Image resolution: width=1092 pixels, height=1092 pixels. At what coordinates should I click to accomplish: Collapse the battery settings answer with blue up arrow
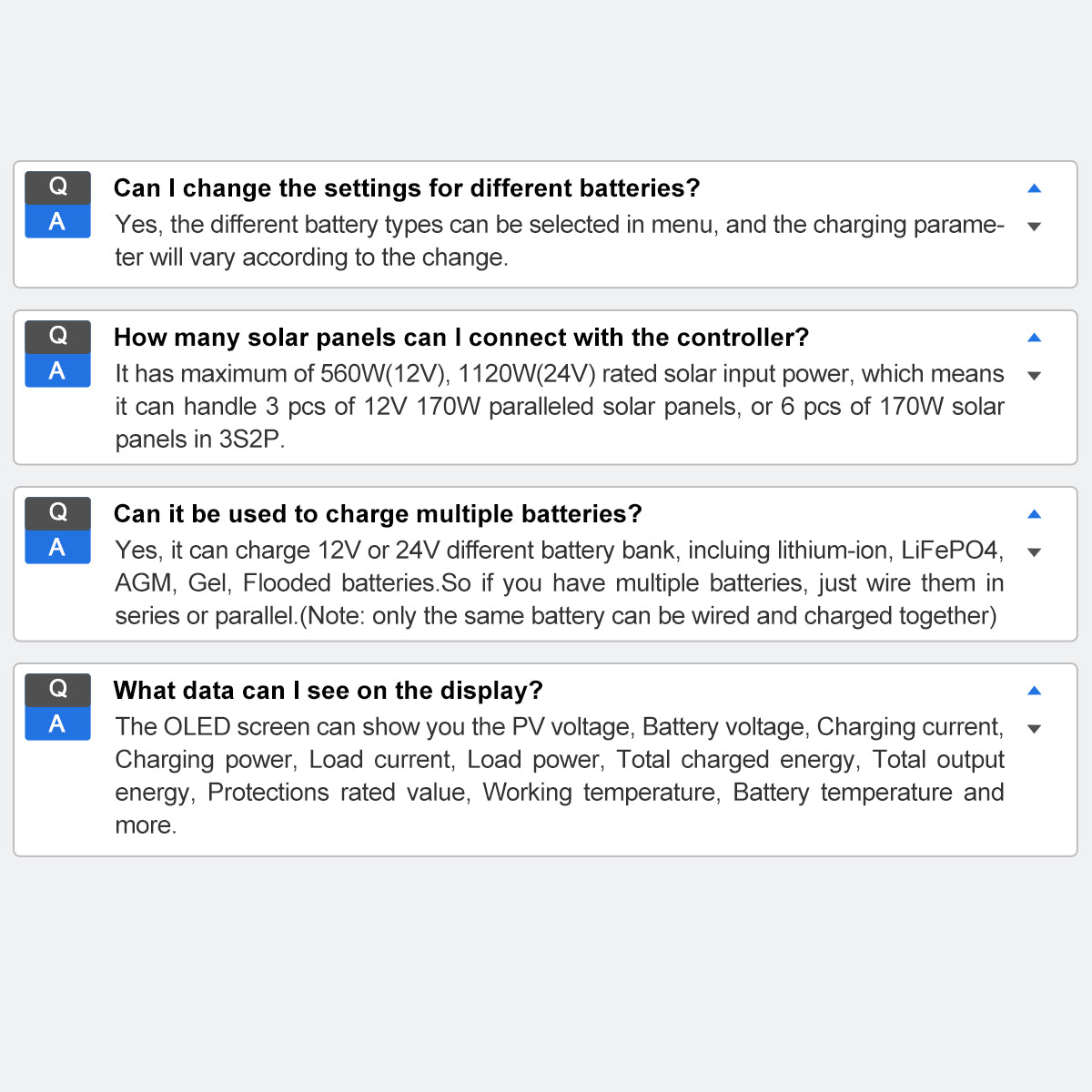[x=1034, y=188]
